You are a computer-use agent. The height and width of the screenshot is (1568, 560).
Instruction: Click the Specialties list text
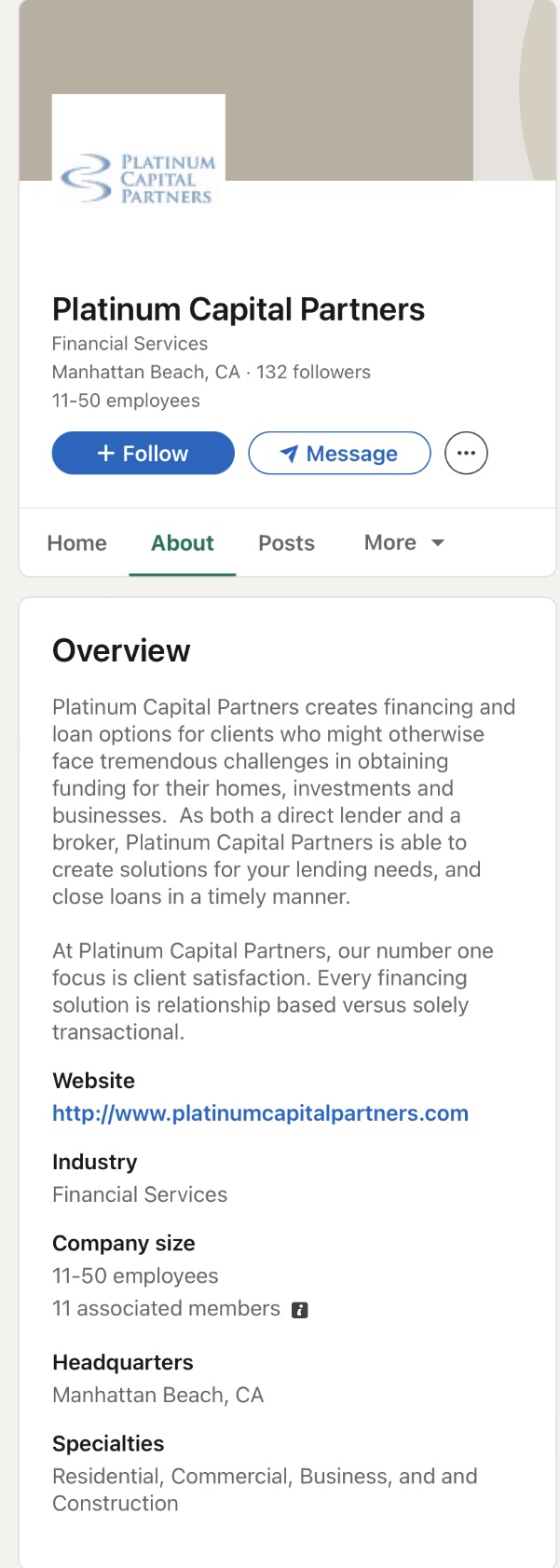[x=265, y=1489]
